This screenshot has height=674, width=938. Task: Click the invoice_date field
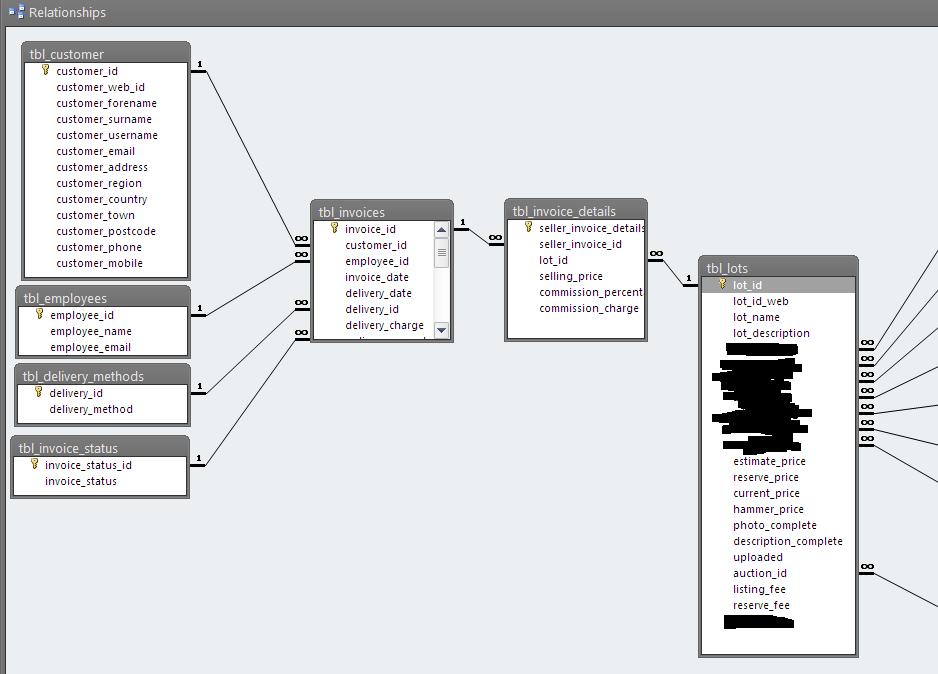pos(377,277)
